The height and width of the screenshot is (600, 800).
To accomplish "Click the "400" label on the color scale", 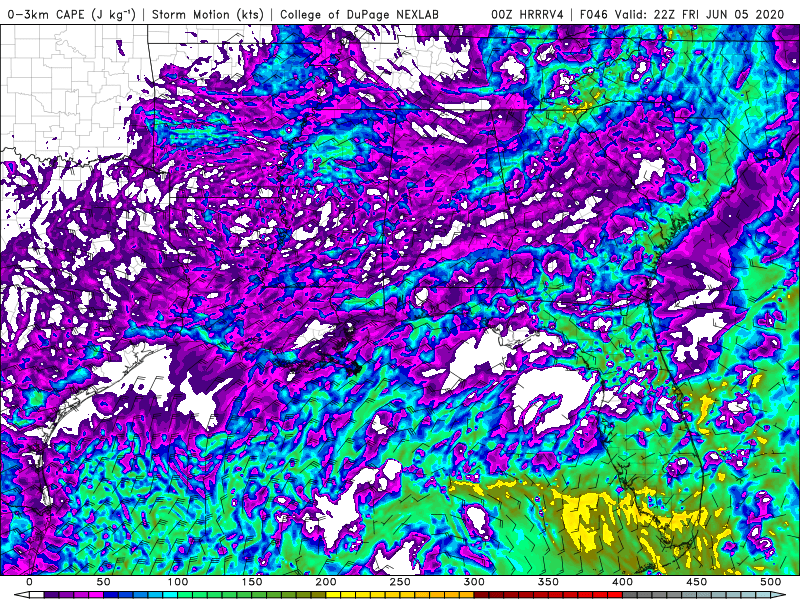I will pyautogui.click(x=622, y=582).
